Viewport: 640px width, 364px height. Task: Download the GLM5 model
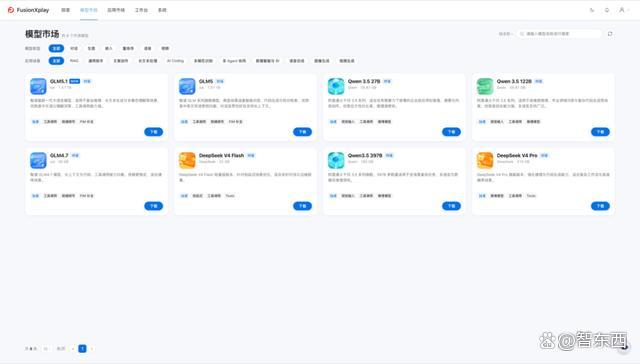tap(302, 132)
